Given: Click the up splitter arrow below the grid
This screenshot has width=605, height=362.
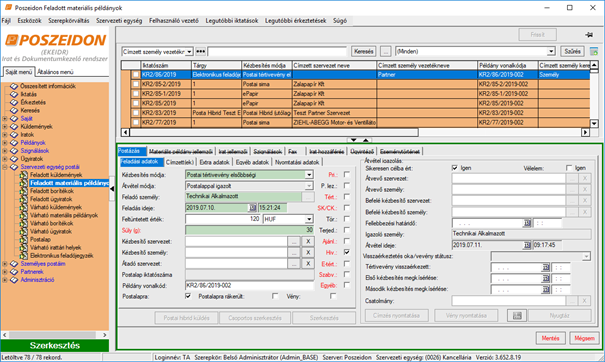Looking at the screenshot, I should [365, 140].
